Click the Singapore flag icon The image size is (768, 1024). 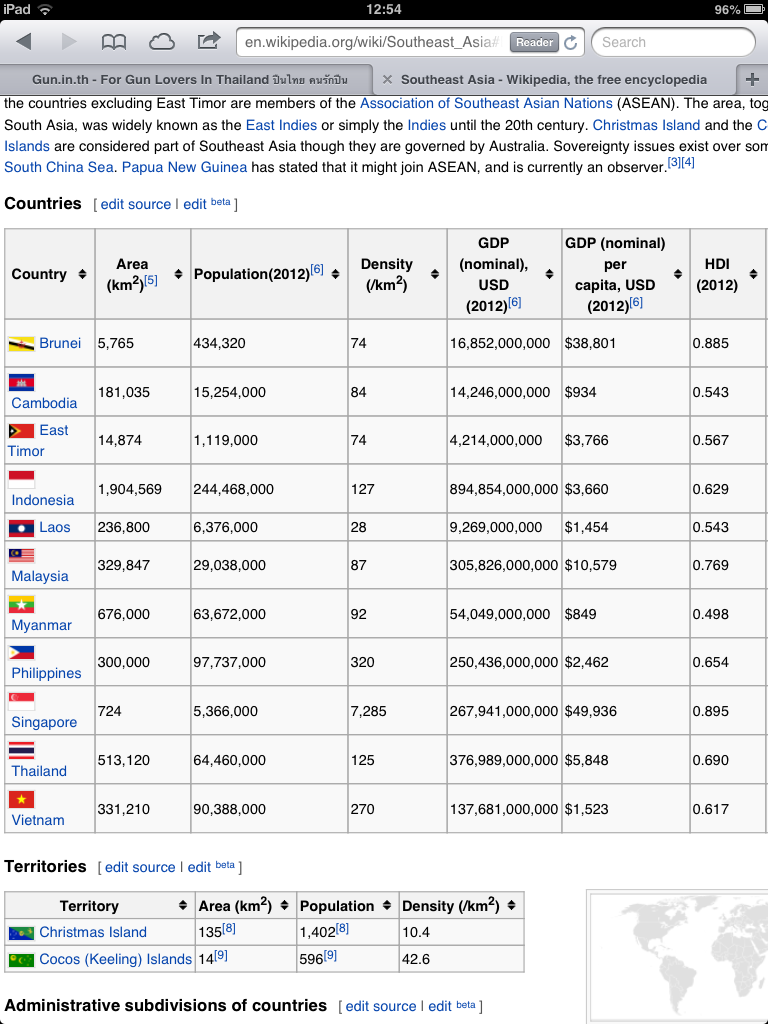pyautogui.click(x=21, y=701)
